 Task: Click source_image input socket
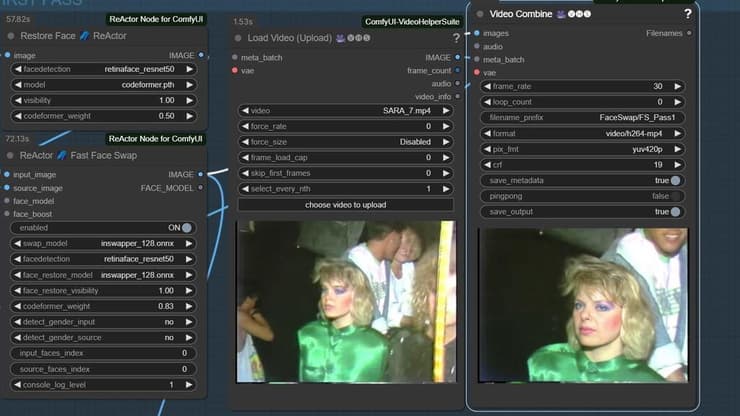[x=7, y=187]
